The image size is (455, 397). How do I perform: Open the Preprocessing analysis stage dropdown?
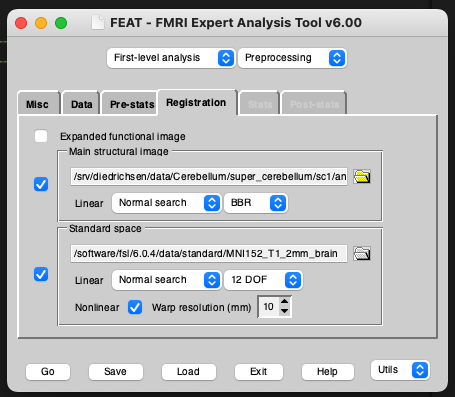[292, 58]
